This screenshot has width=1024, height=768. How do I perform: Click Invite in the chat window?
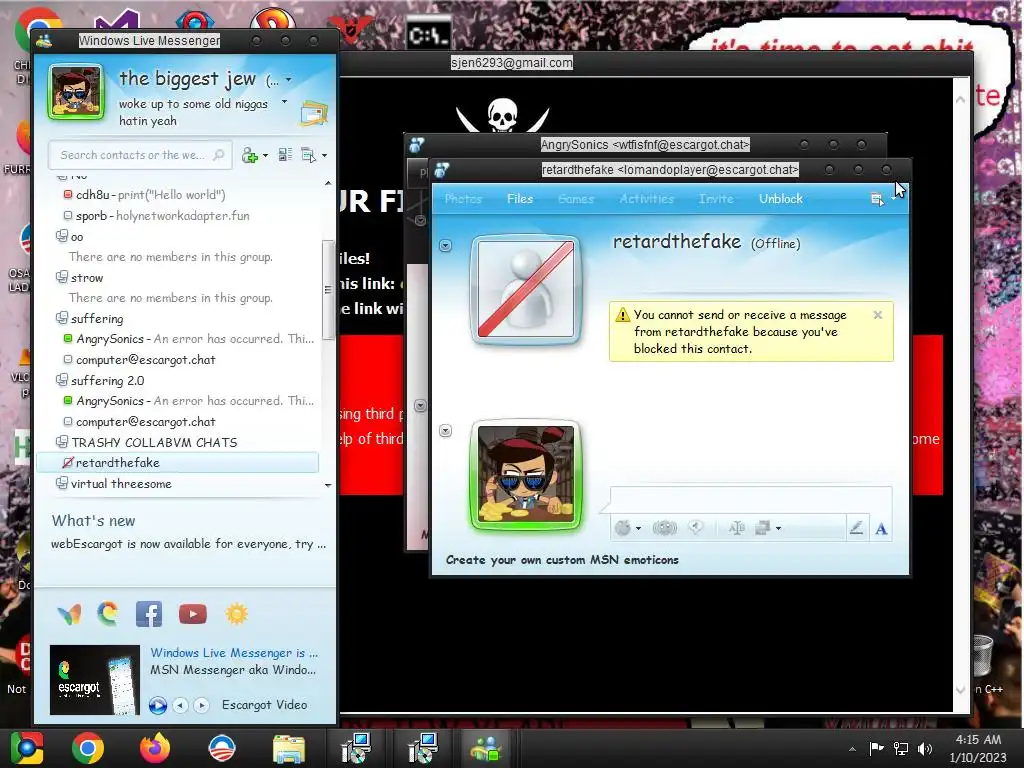(716, 199)
